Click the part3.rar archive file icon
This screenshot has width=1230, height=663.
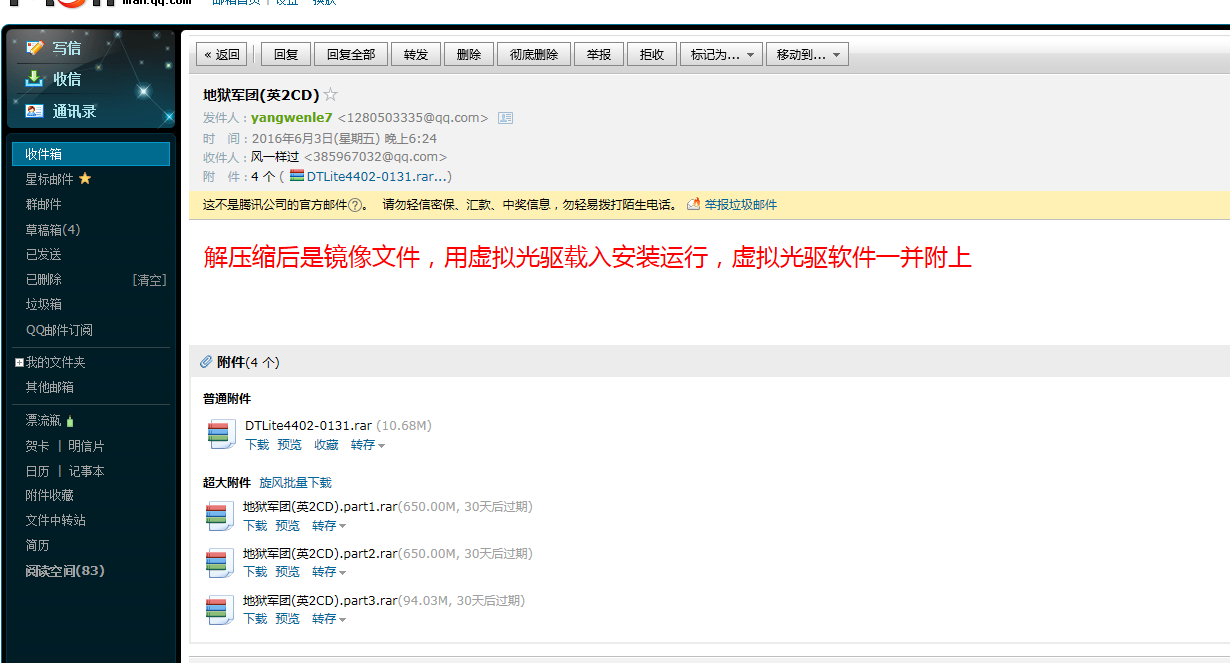(x=220, y=609)
